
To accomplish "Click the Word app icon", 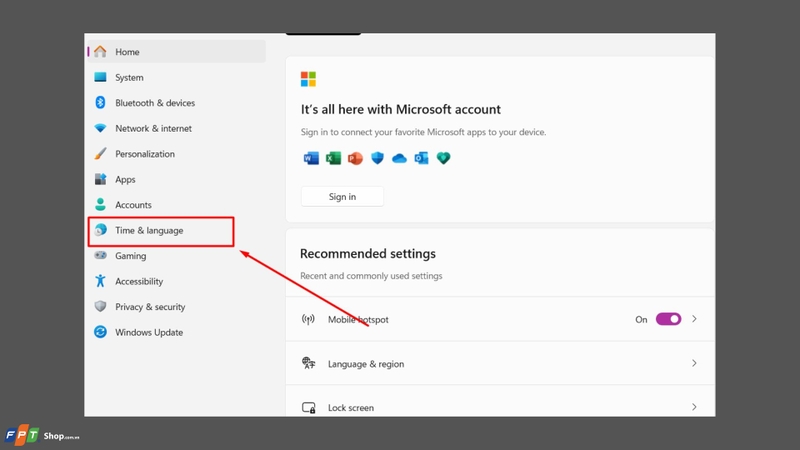I will [x=311, y=158].
